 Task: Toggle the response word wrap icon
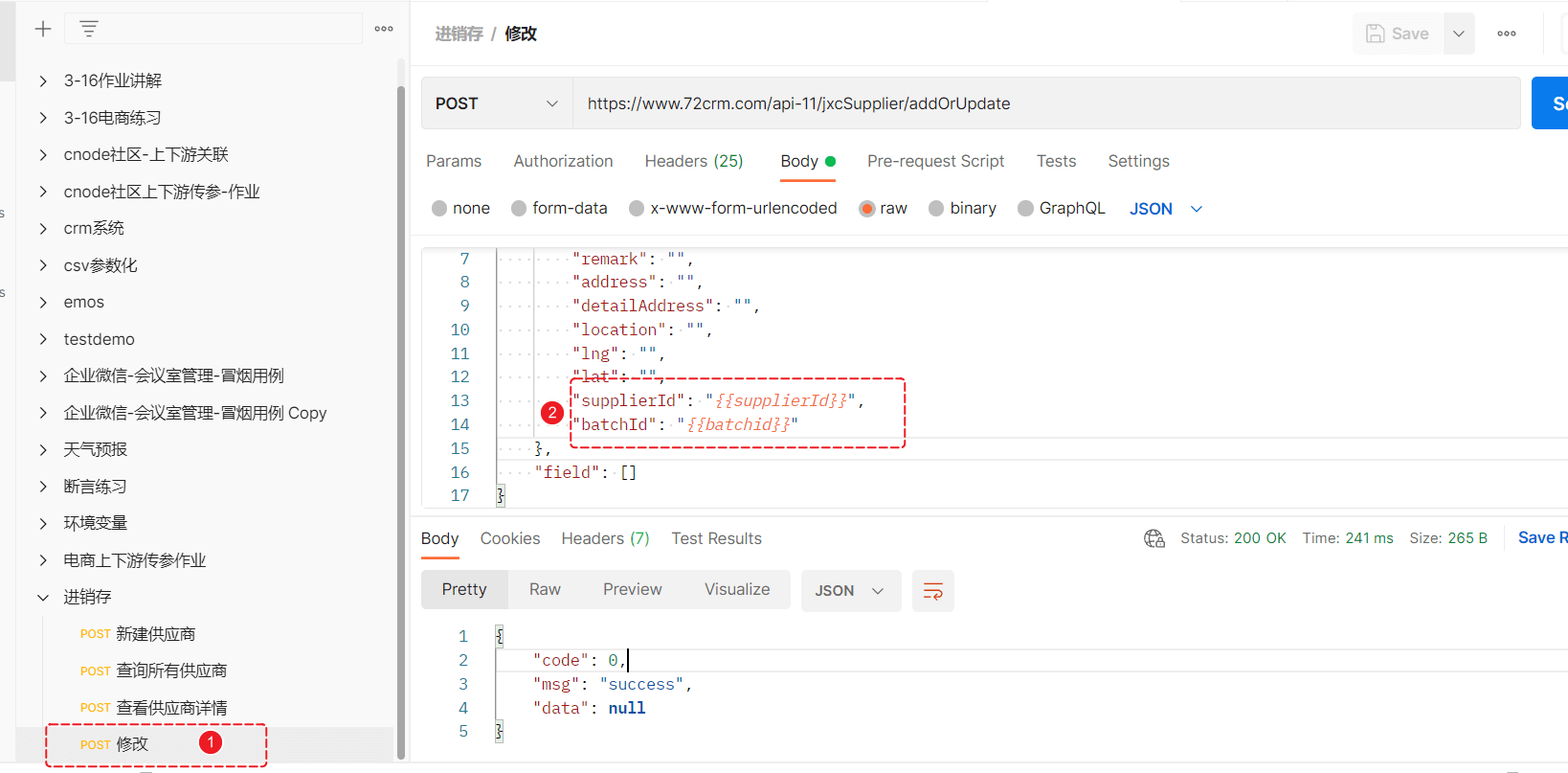click(x=933, y=590)
